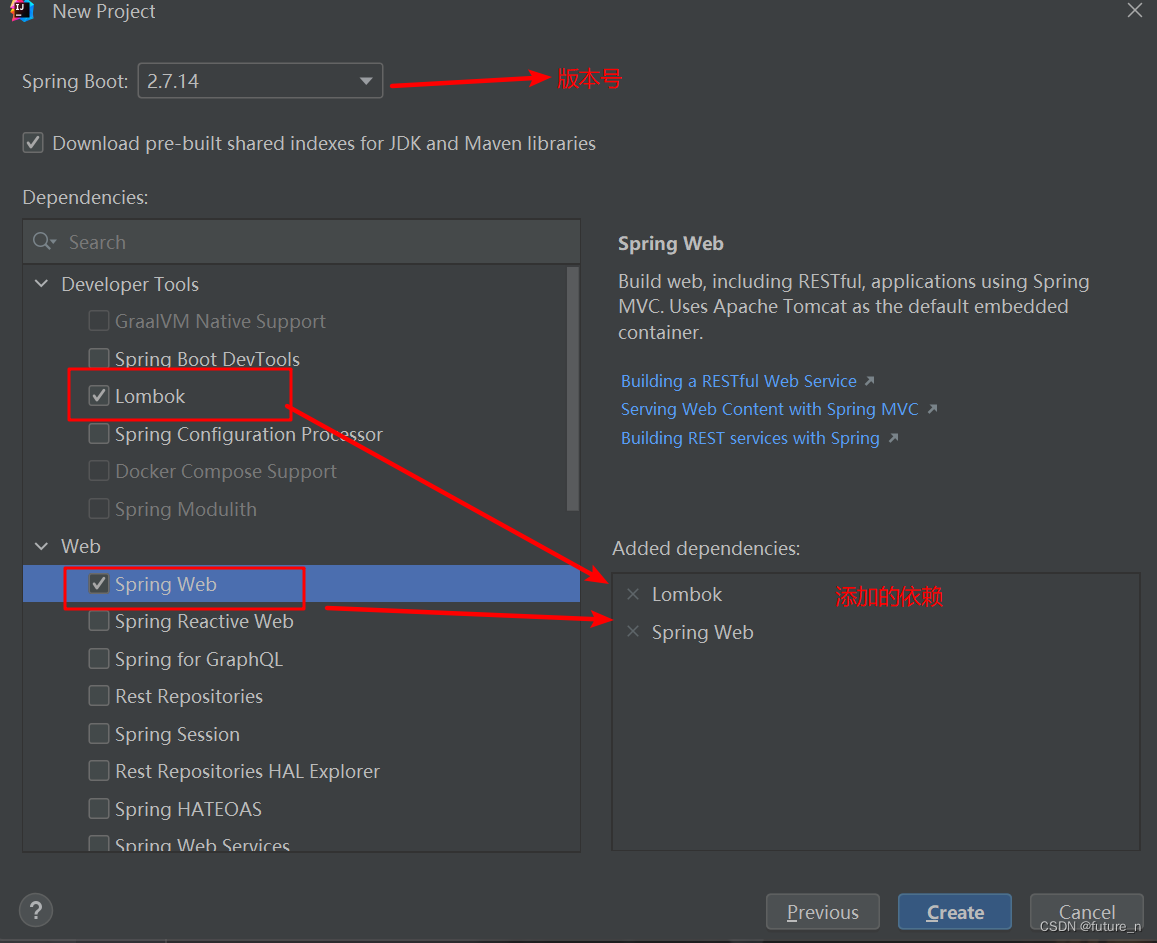Click the Spring Modulith checkbox
The width and height of the screenshot is (1157, 943).
(99, 508)
